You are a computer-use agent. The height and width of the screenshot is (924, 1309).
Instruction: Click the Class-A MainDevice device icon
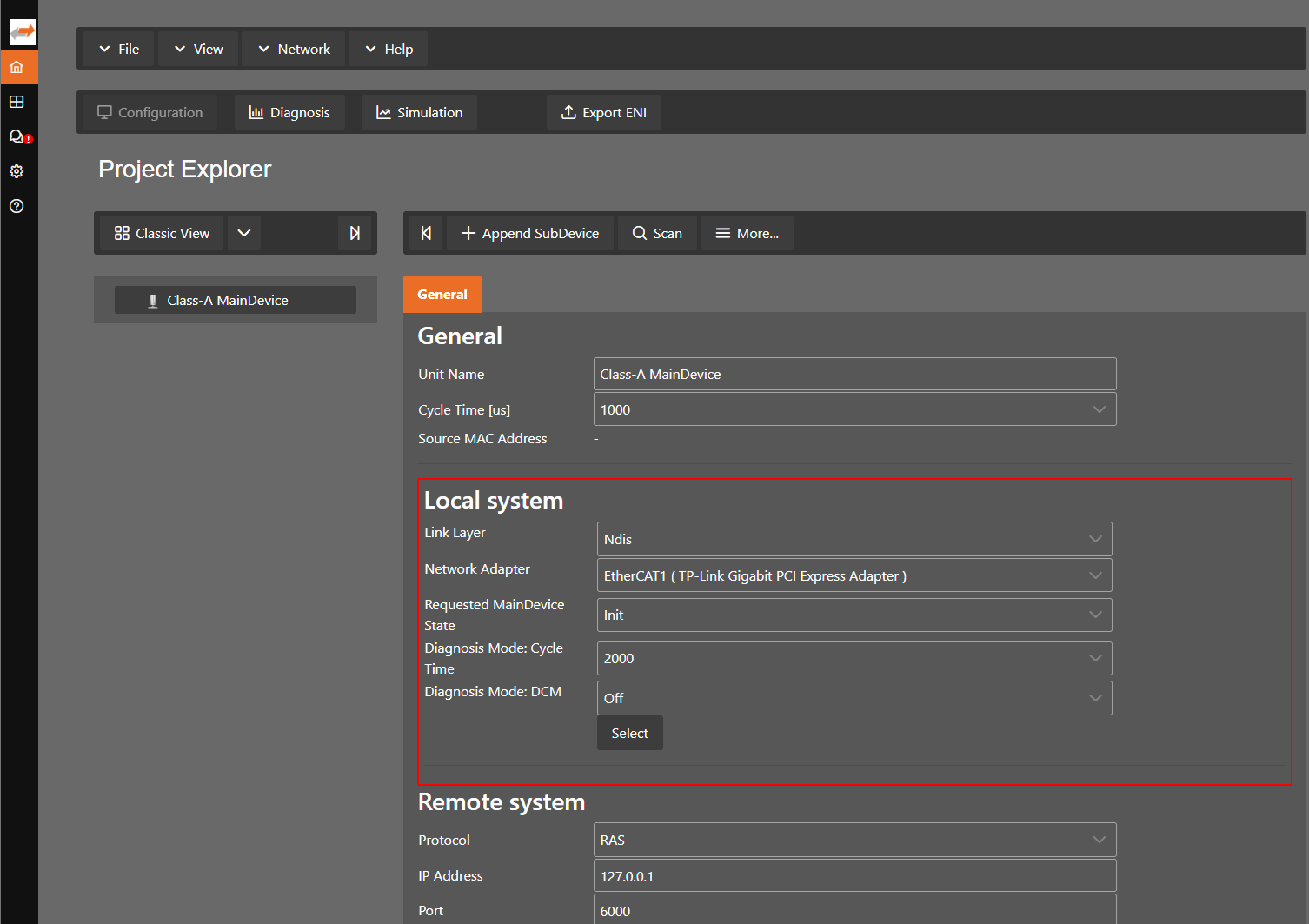153,301
